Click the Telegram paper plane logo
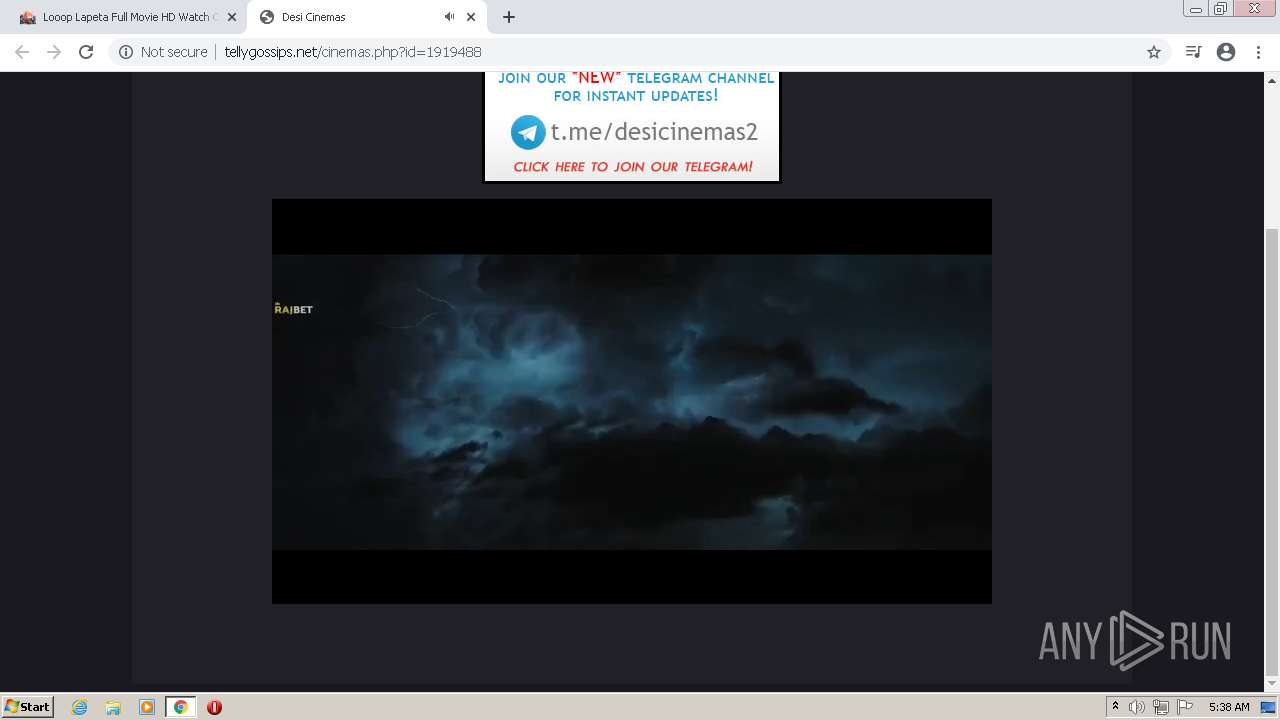Viewport: 1280px width, 720px height. (x=528, y=132)
